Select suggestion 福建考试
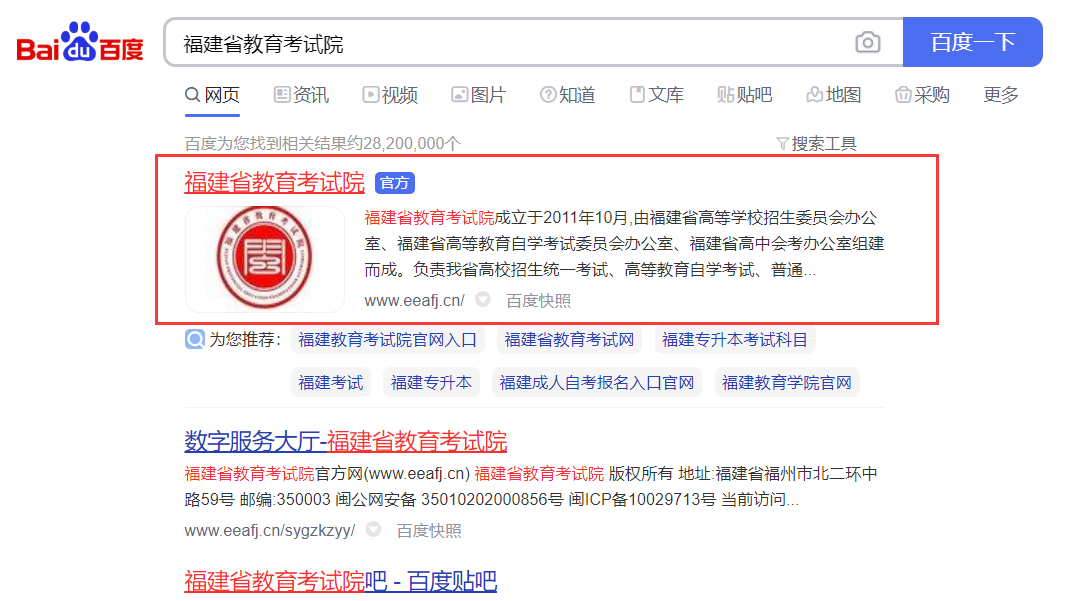 [331, 382]
